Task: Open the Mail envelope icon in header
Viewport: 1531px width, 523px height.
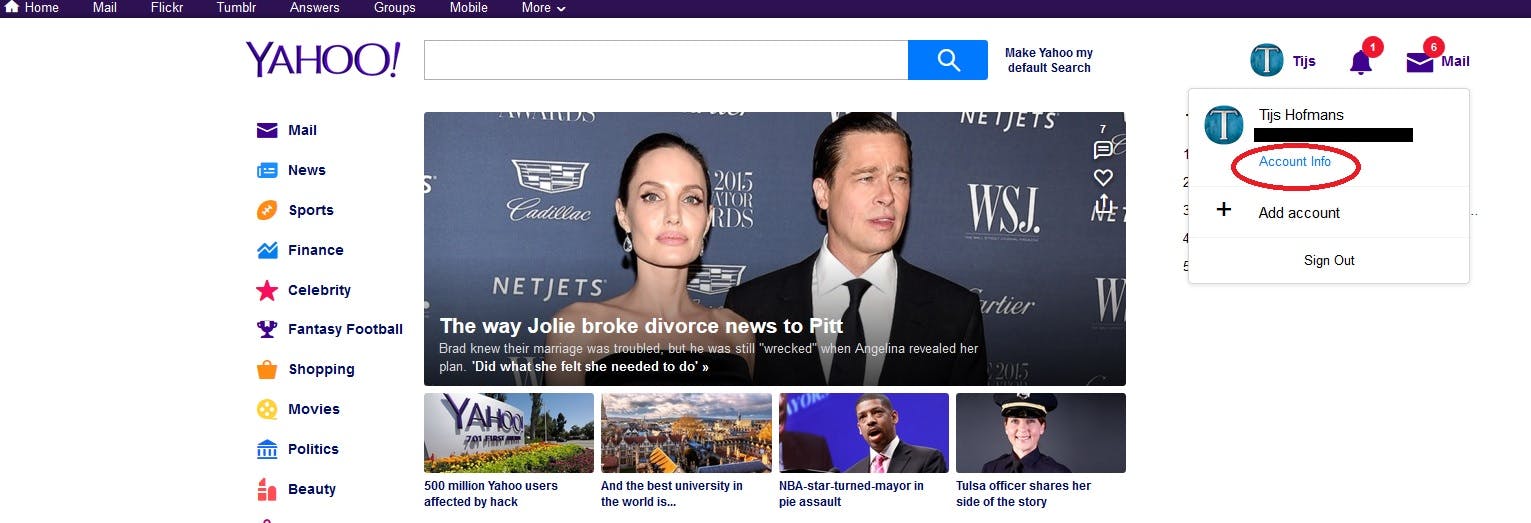Action: tap(1420, 62)
